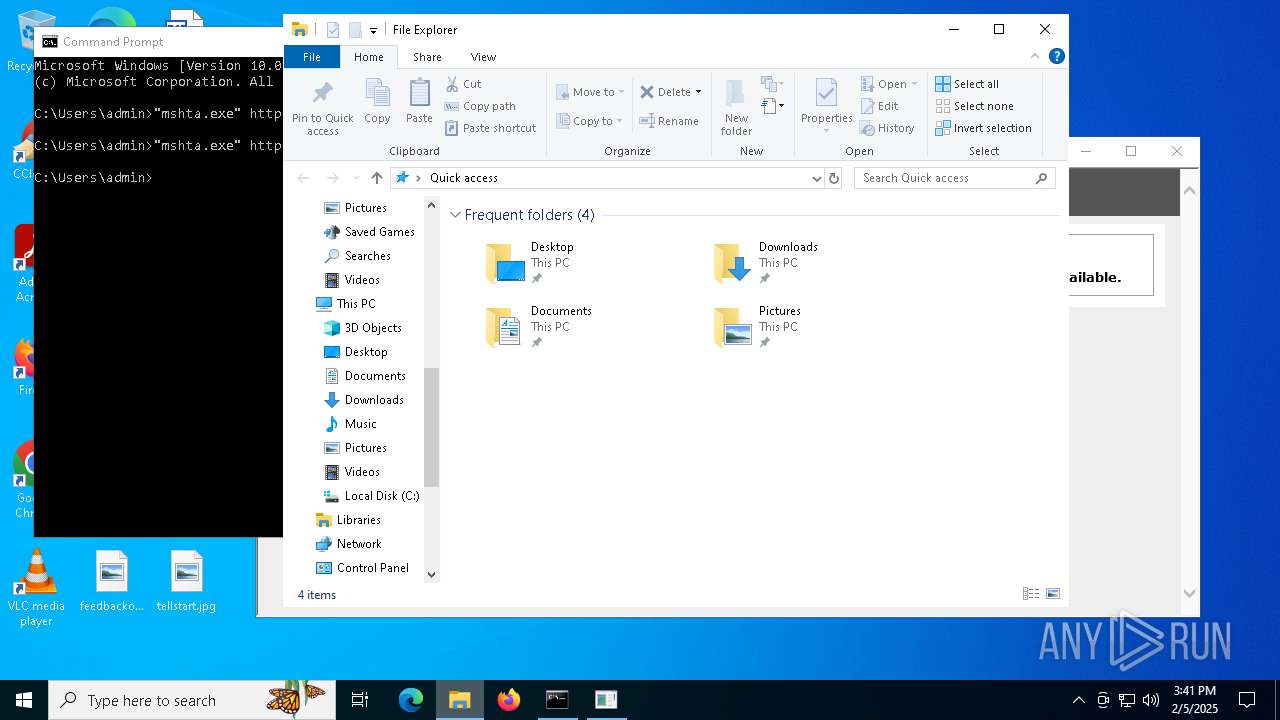This screenshot has height=720, width=1280.
Task: Collapse the ribbon with the chevron
Action: [x=1035, y=57]
